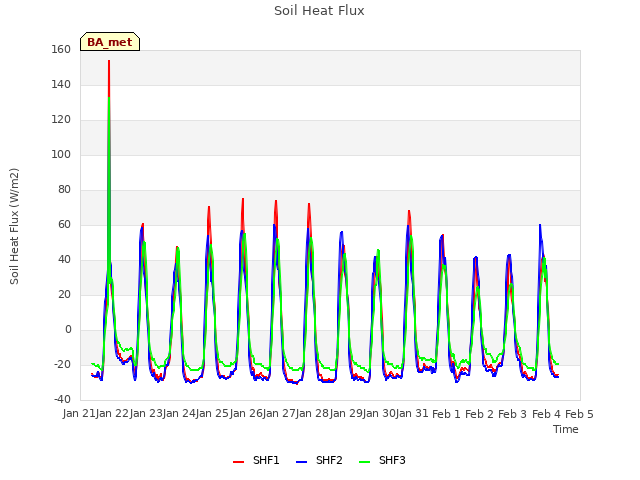Toggle the SHF2 legend entry

tap(319, 460)
